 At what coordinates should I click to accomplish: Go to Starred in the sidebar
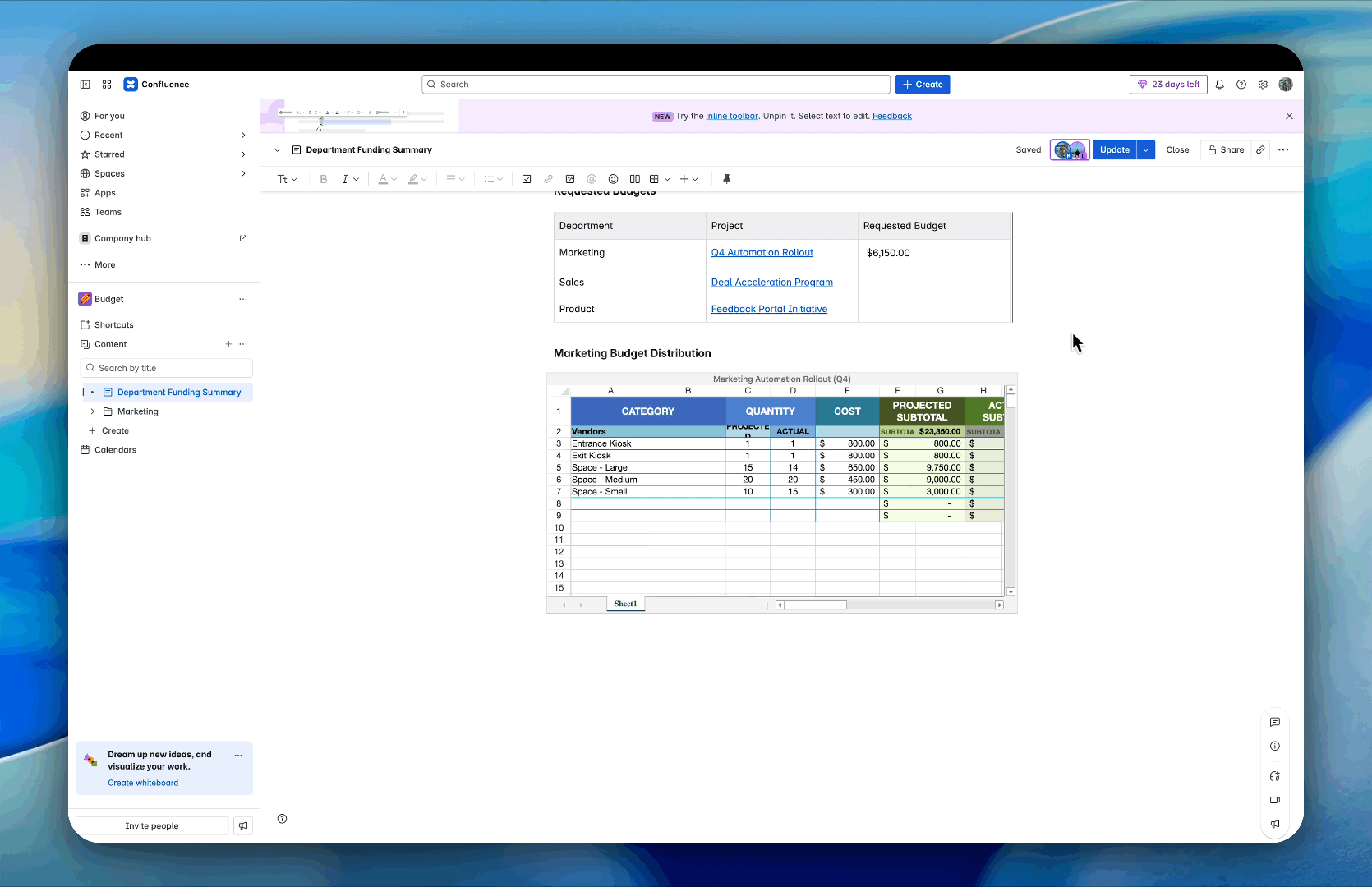(109, 154)
